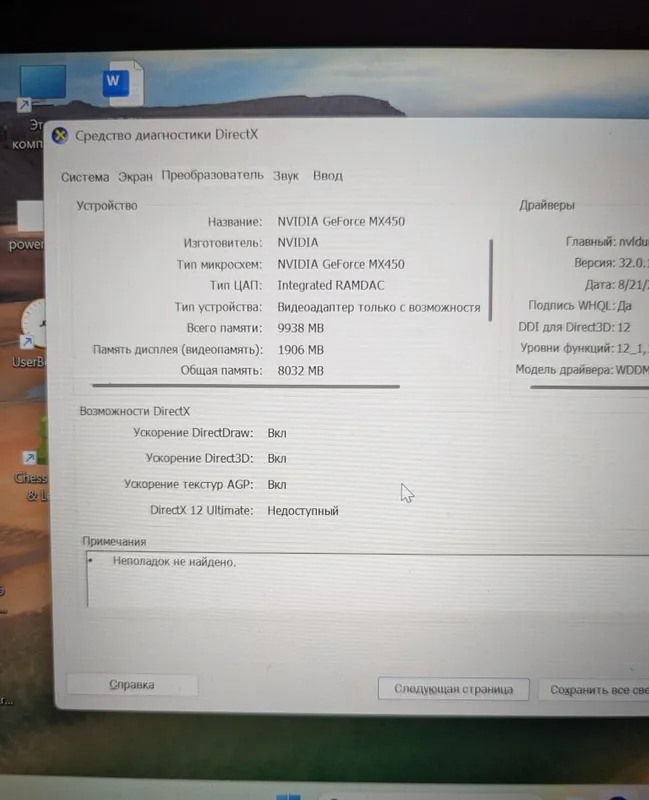Click the drivers panel horizontal scrollbar
The width and height of the screenshot is (649, 800).
click(589, 387)
